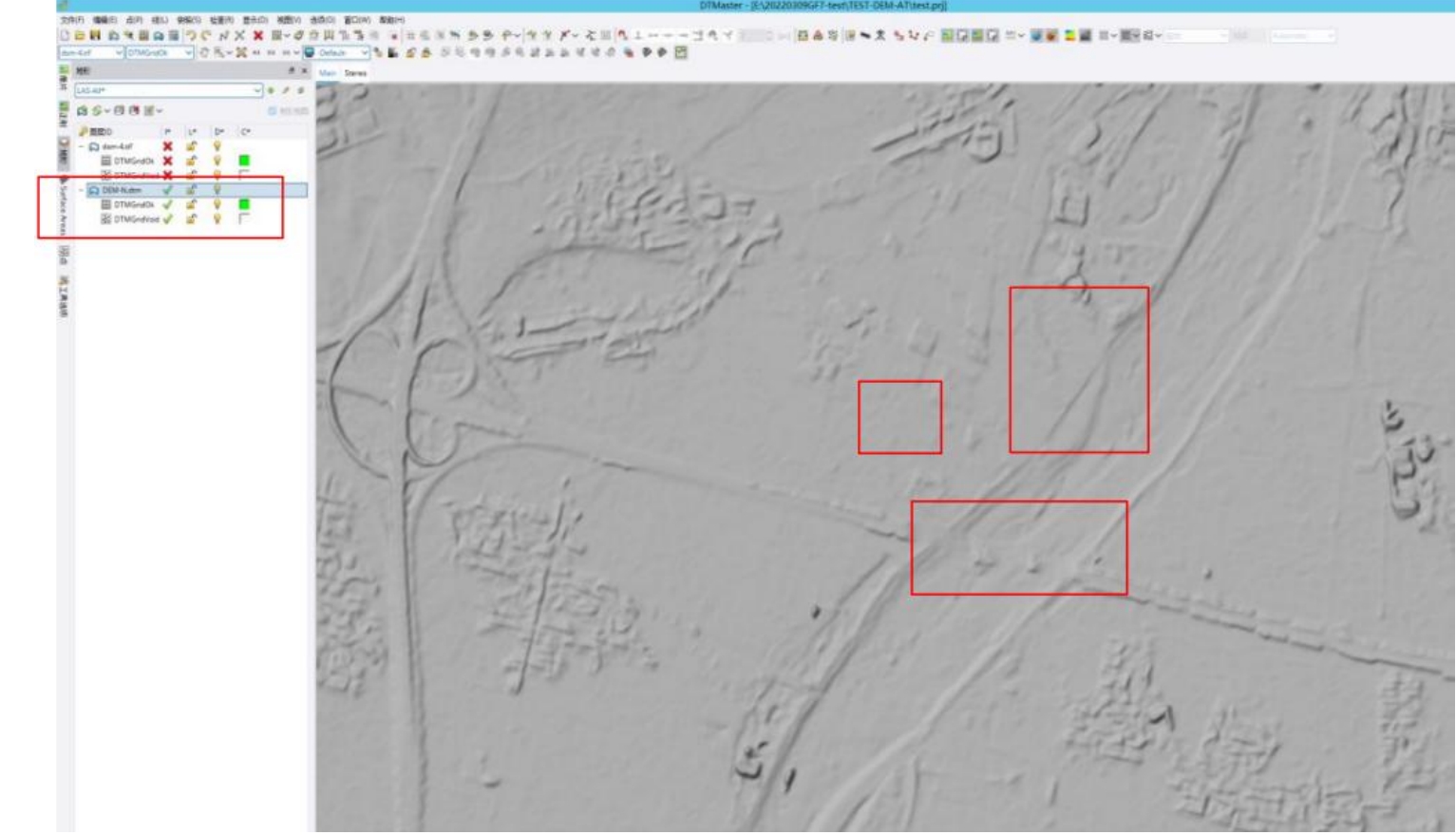
Task: Click the Save icon in the toolbar
Action: click(x=95, y=36)
